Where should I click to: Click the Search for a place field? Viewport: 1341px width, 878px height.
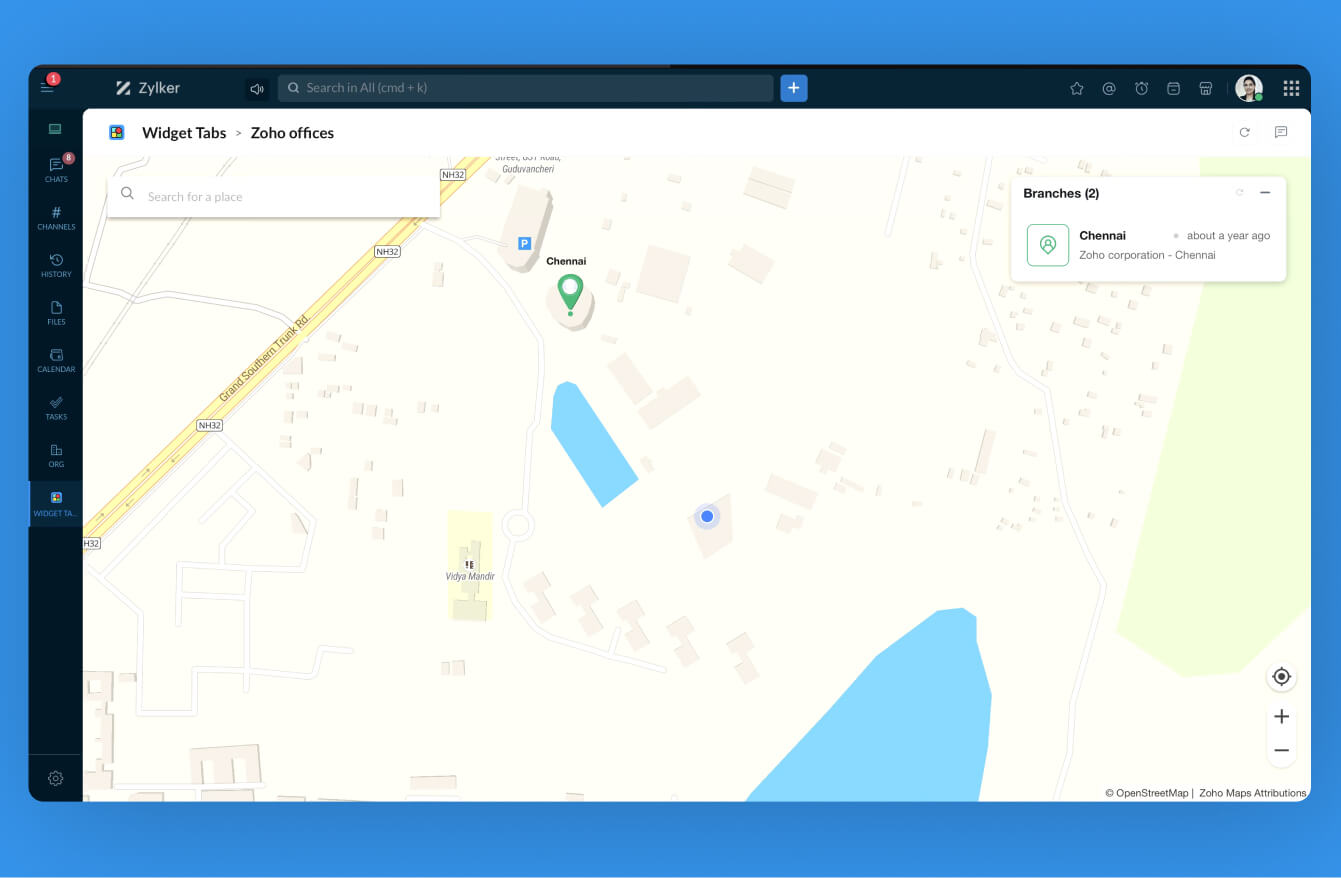274,195
